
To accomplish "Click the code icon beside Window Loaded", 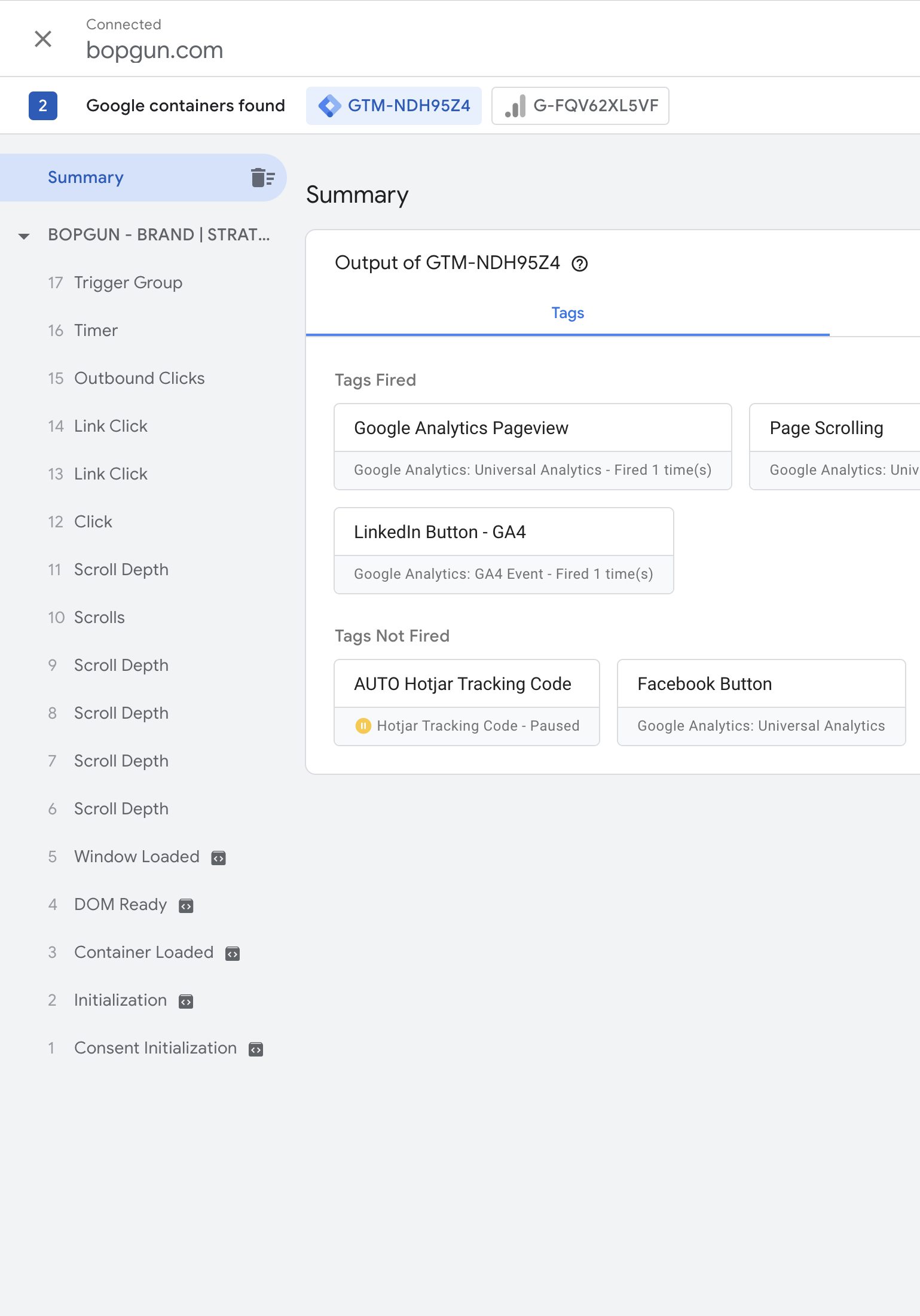I will [x=219, y=858].
